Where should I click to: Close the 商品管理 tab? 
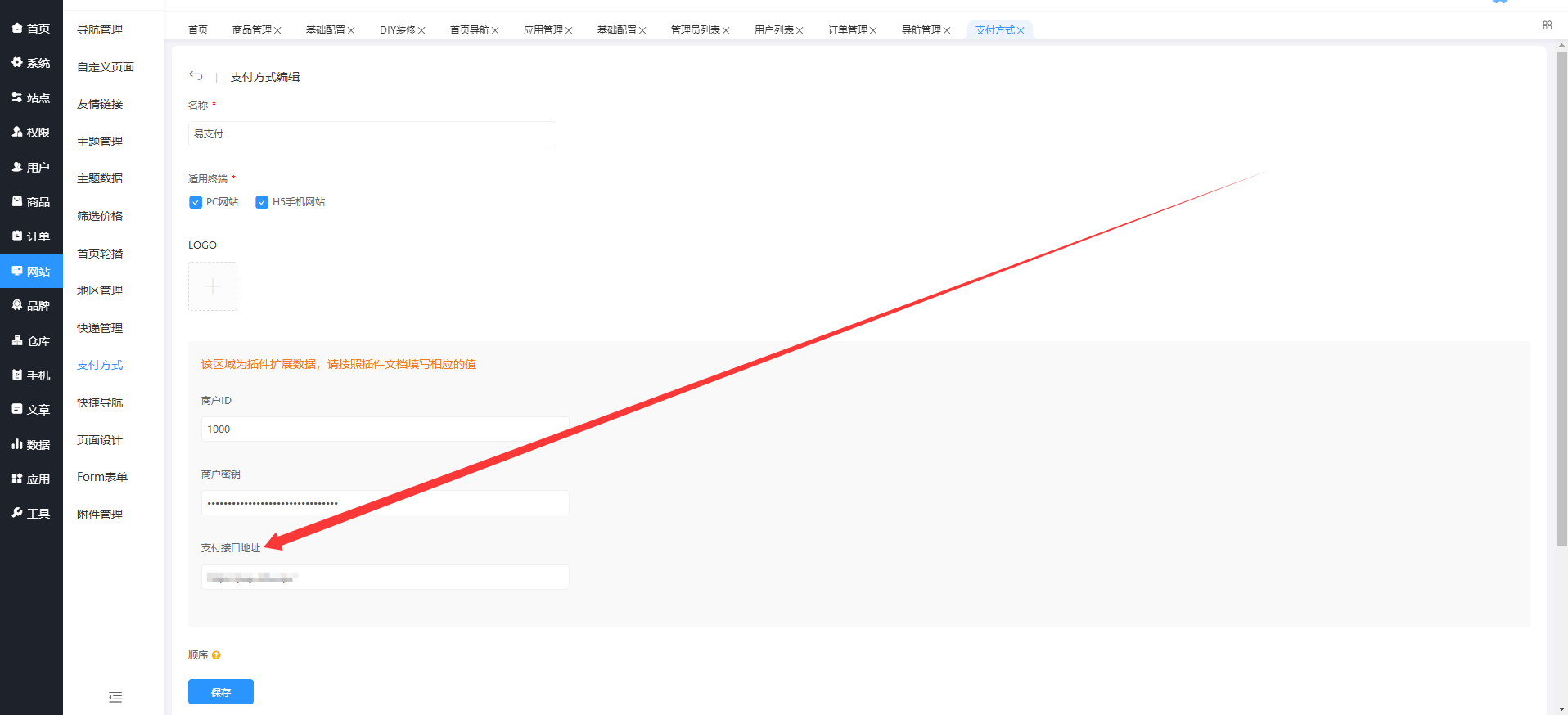(x=277, y=31)
